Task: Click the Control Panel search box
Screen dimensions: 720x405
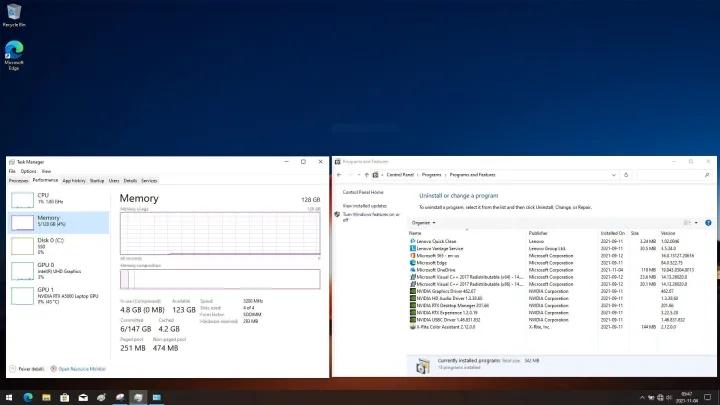Action: tap(674, 175)
